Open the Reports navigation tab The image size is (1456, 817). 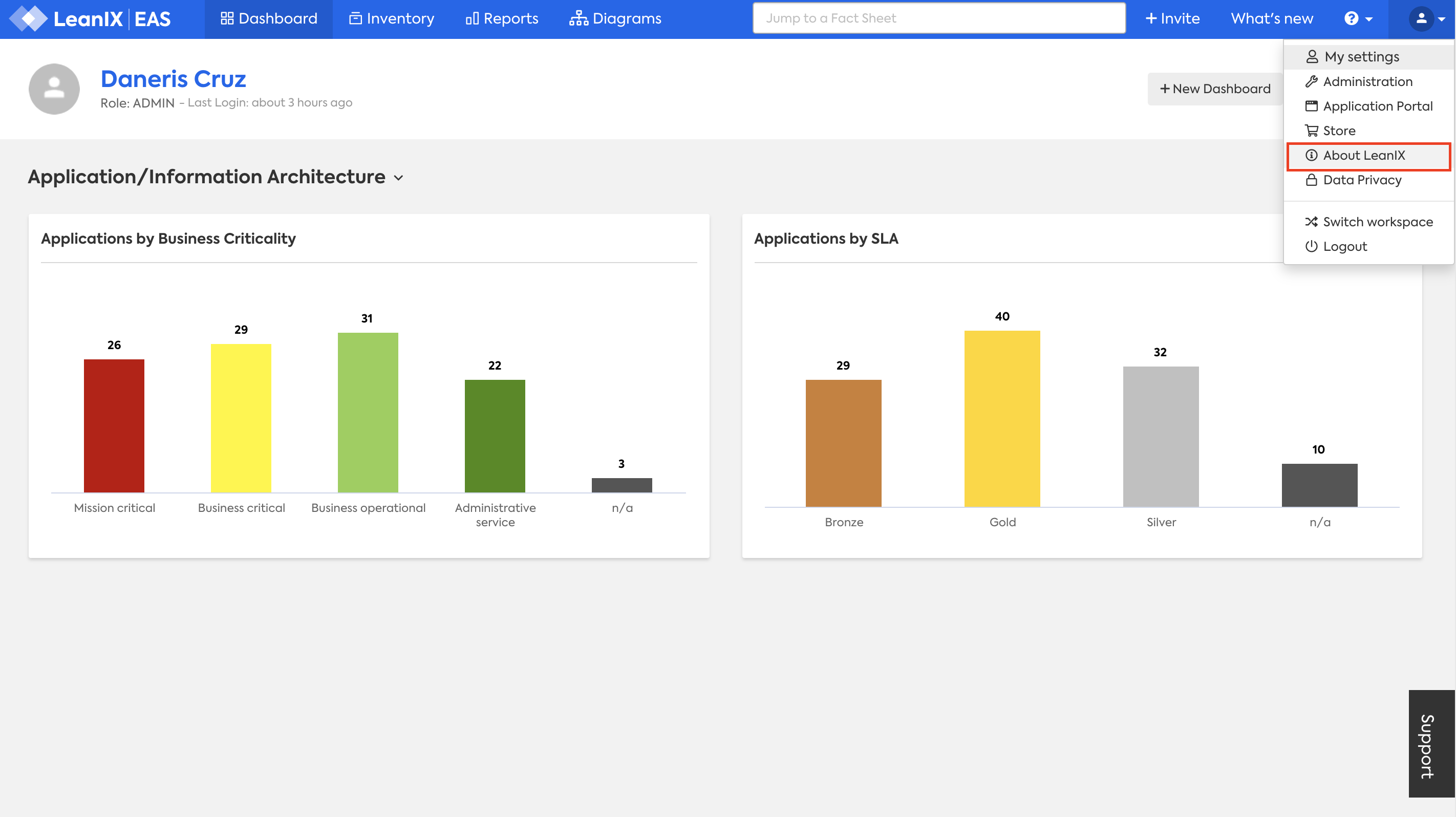coord(501,18)
